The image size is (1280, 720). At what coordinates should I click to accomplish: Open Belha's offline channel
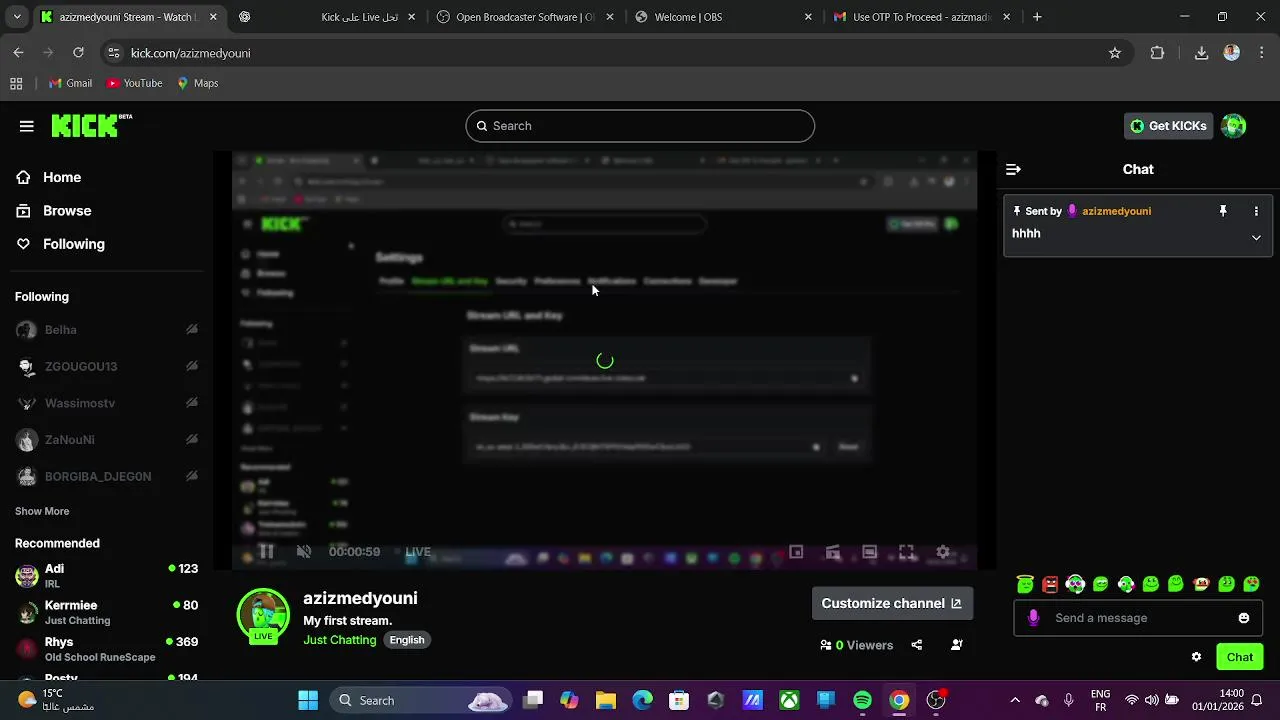pyautogui.click(x=106, y=330)
